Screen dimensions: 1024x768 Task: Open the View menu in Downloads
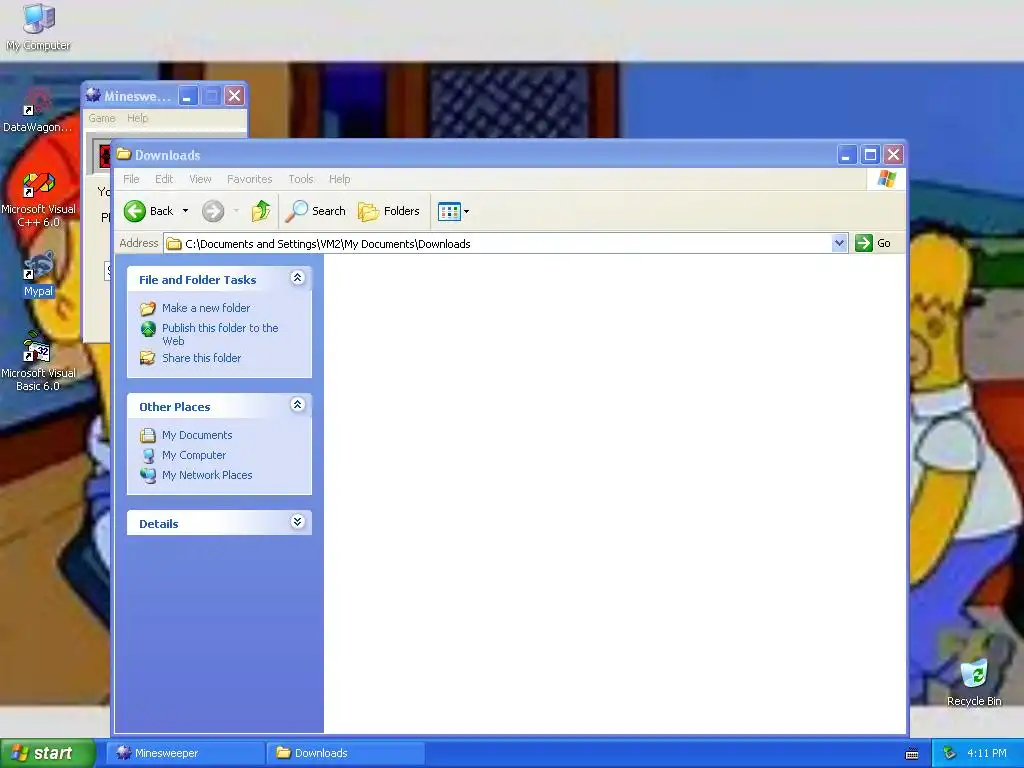click(x=200, y=179)
